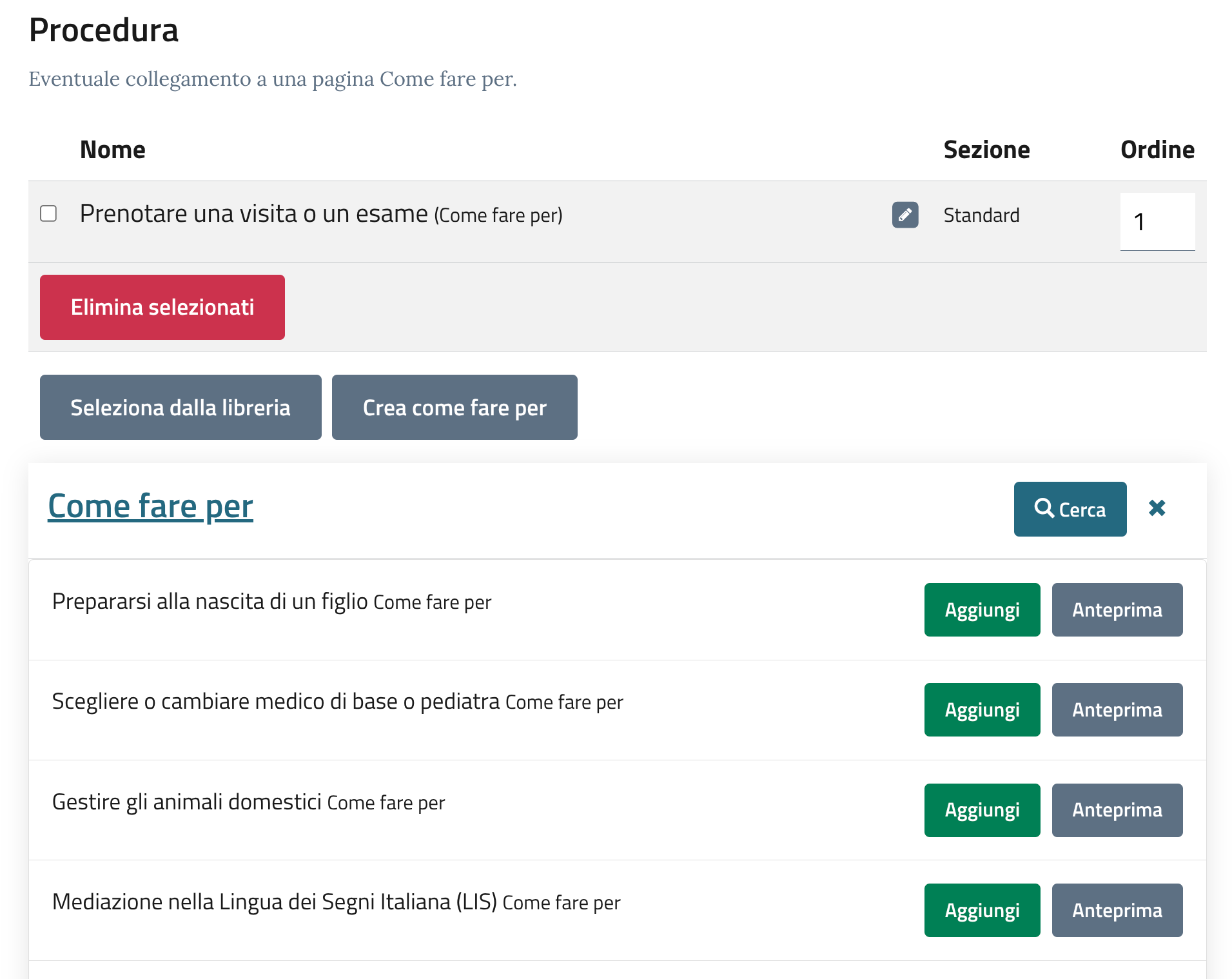Preview Mediazione nella Lingua dei Segni Italiana

pos(1117,910)
